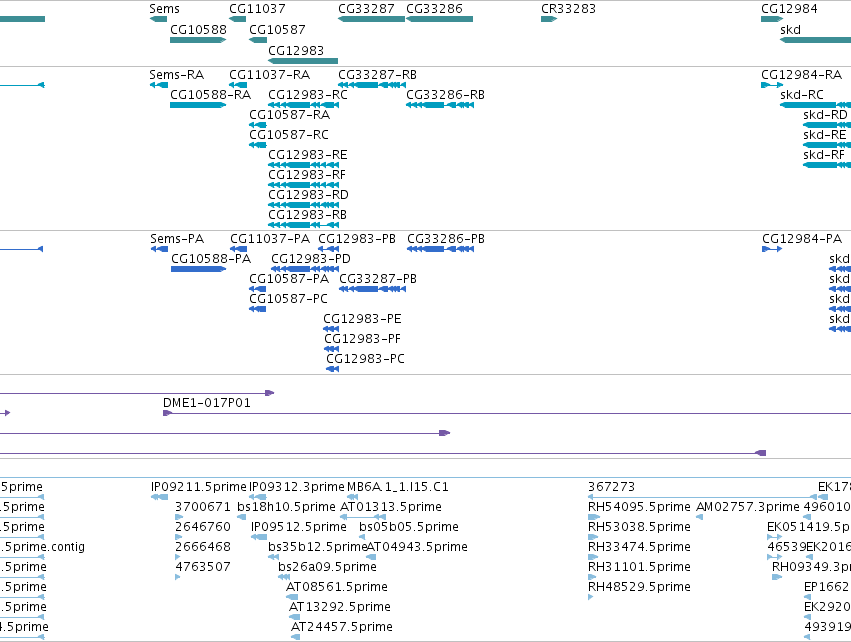Select EST AT13292.5prime
Screen dimensions: 851x642
click(340, 608)
